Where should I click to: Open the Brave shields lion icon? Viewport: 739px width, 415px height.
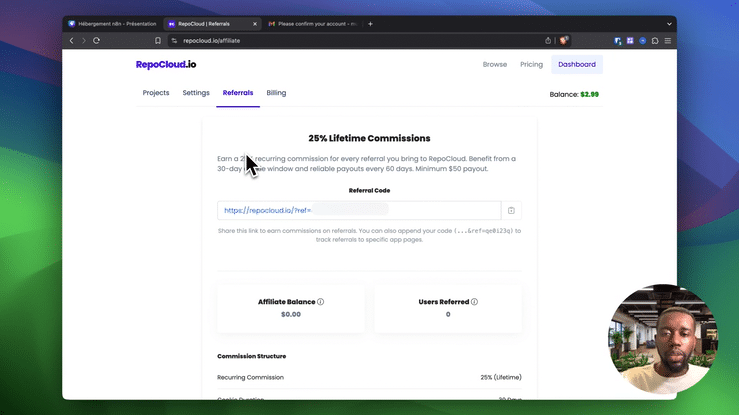click(x=564, y=41)
